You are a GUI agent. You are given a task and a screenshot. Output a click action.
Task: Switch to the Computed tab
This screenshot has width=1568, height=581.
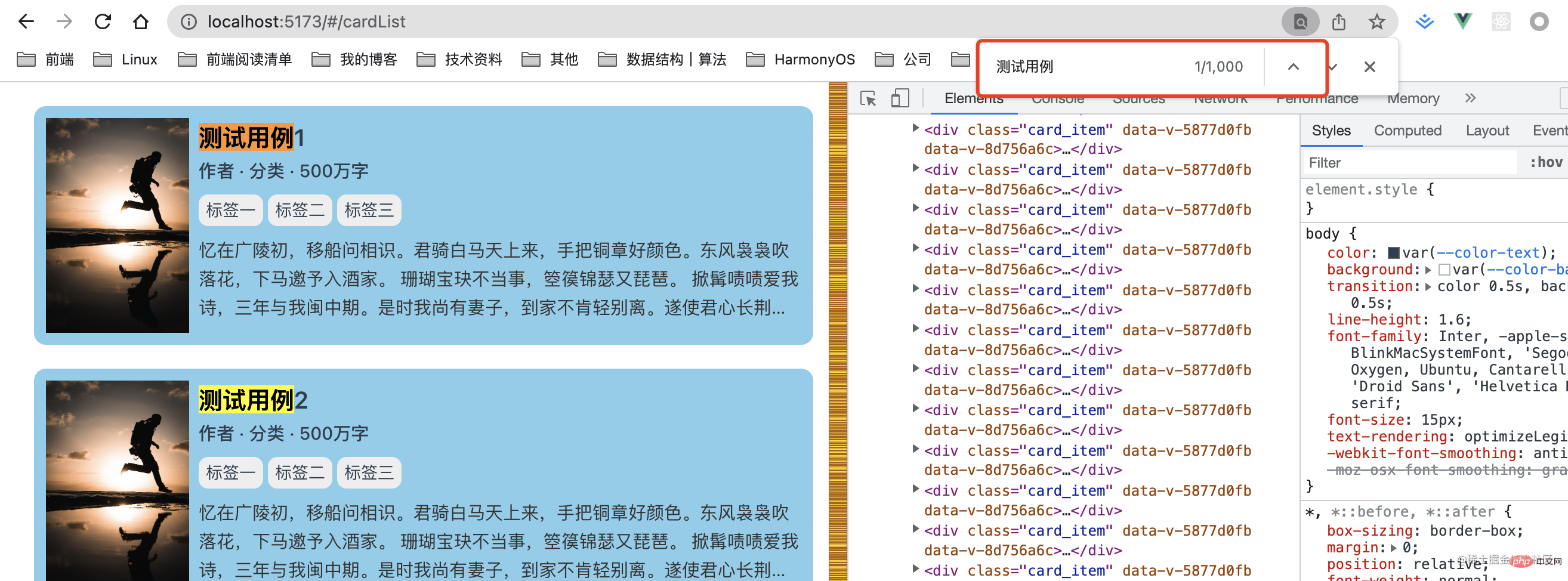(1408, 131)
